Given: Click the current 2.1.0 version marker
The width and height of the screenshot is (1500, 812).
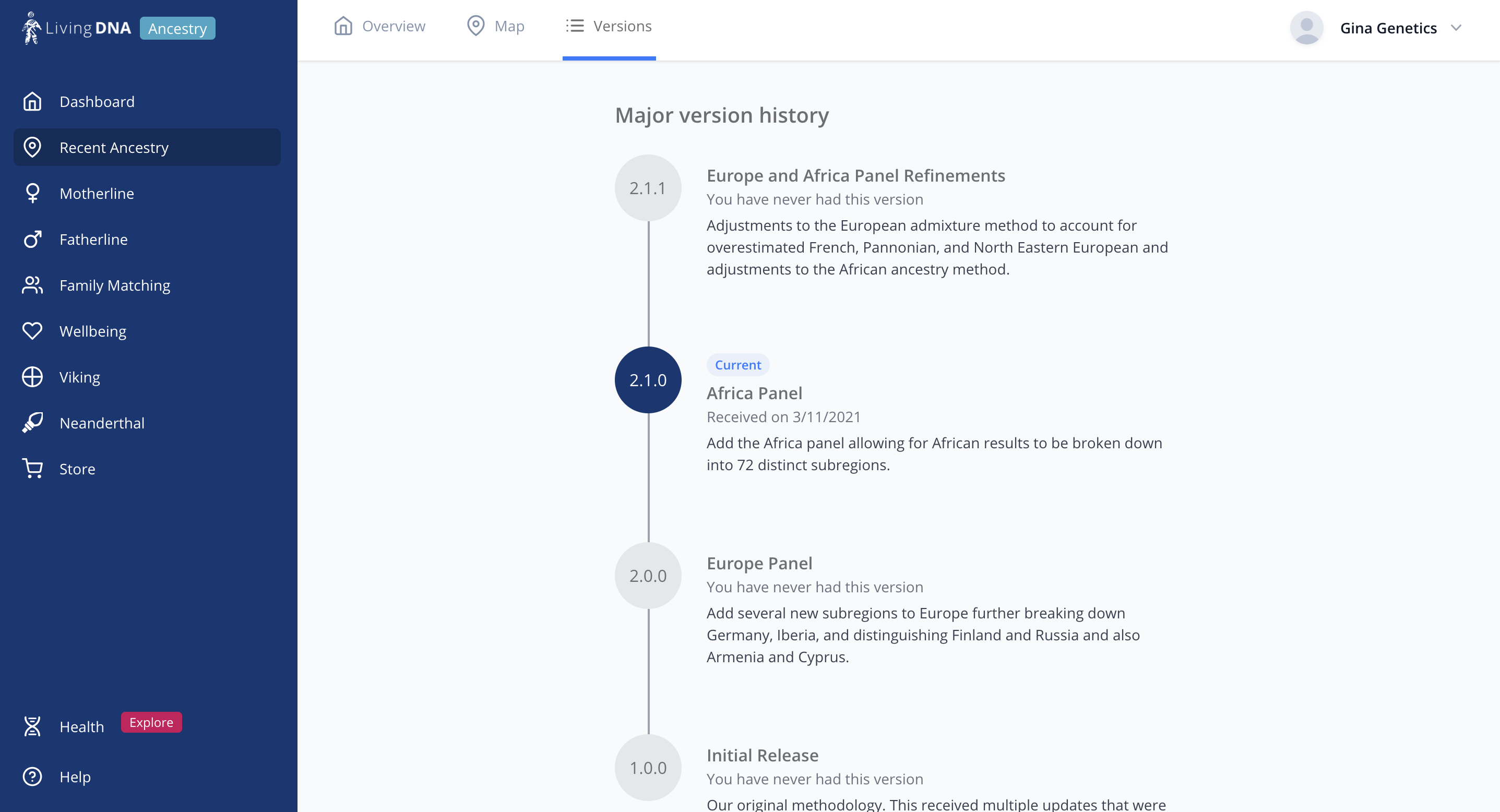Looking at the screenshot, I should click(648, 380).
